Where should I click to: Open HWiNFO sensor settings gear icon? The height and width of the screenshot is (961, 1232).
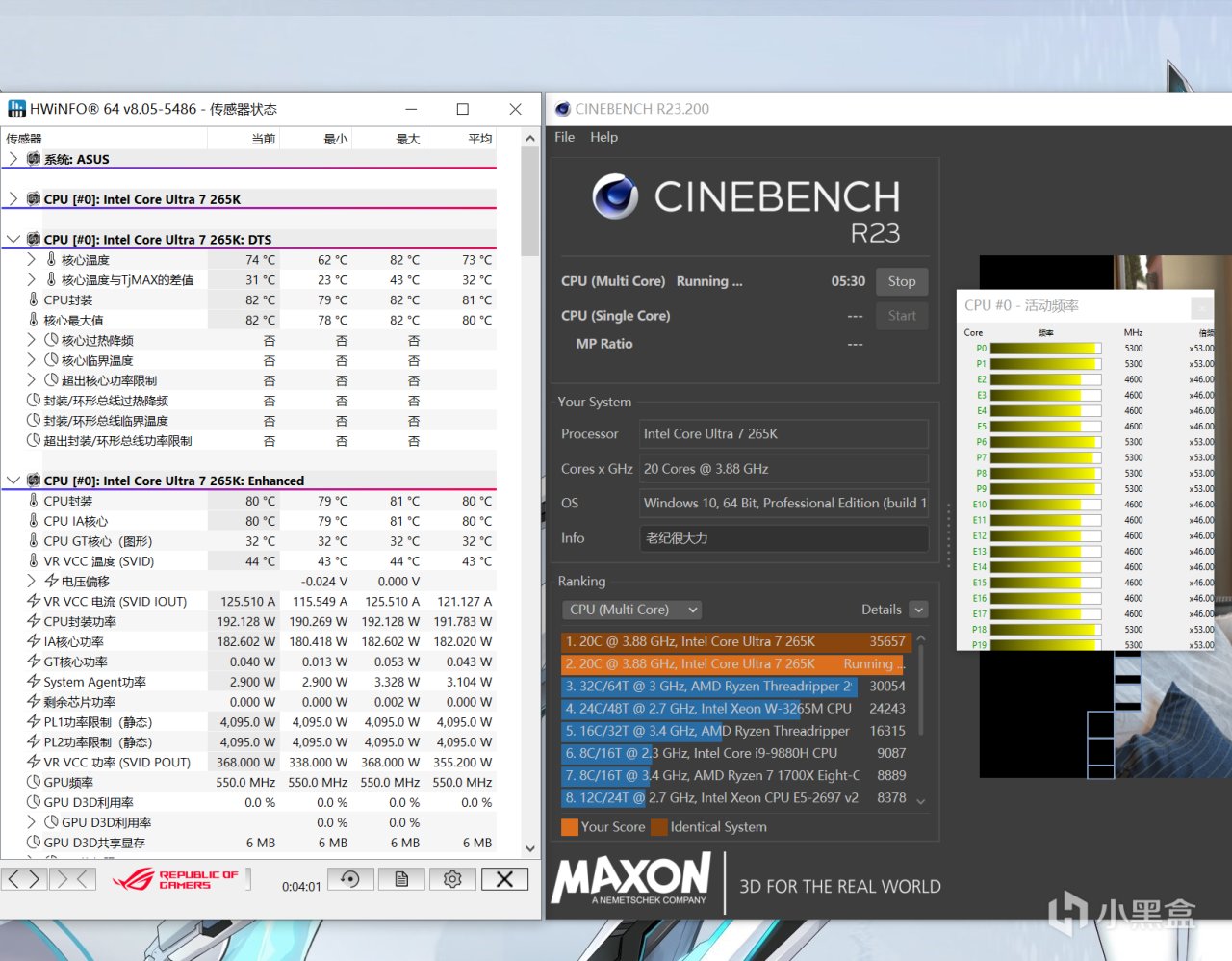452,878
